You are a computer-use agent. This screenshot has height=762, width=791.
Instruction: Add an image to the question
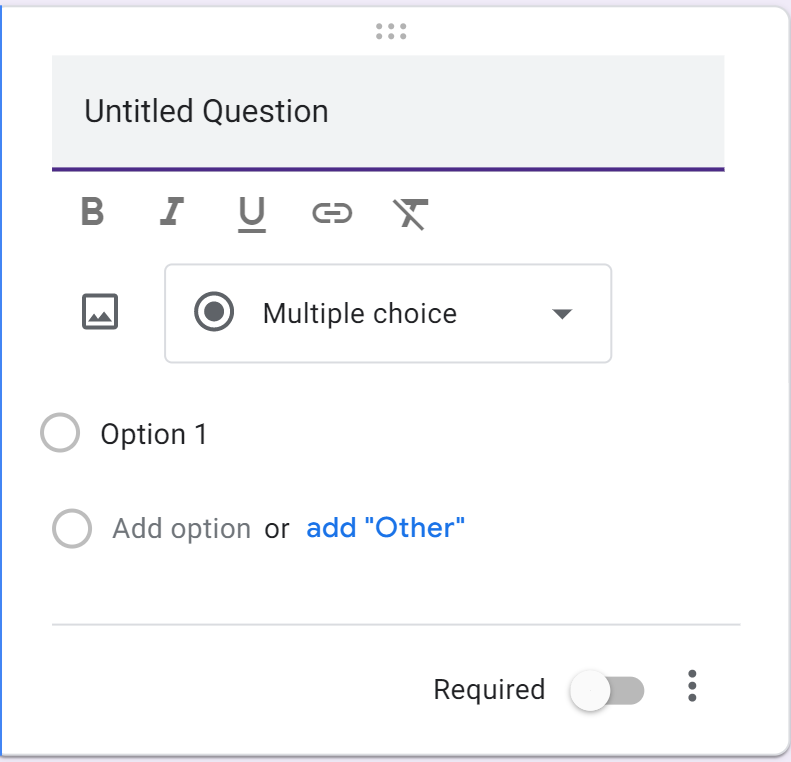pyautogui.click(x=100, y=313)
